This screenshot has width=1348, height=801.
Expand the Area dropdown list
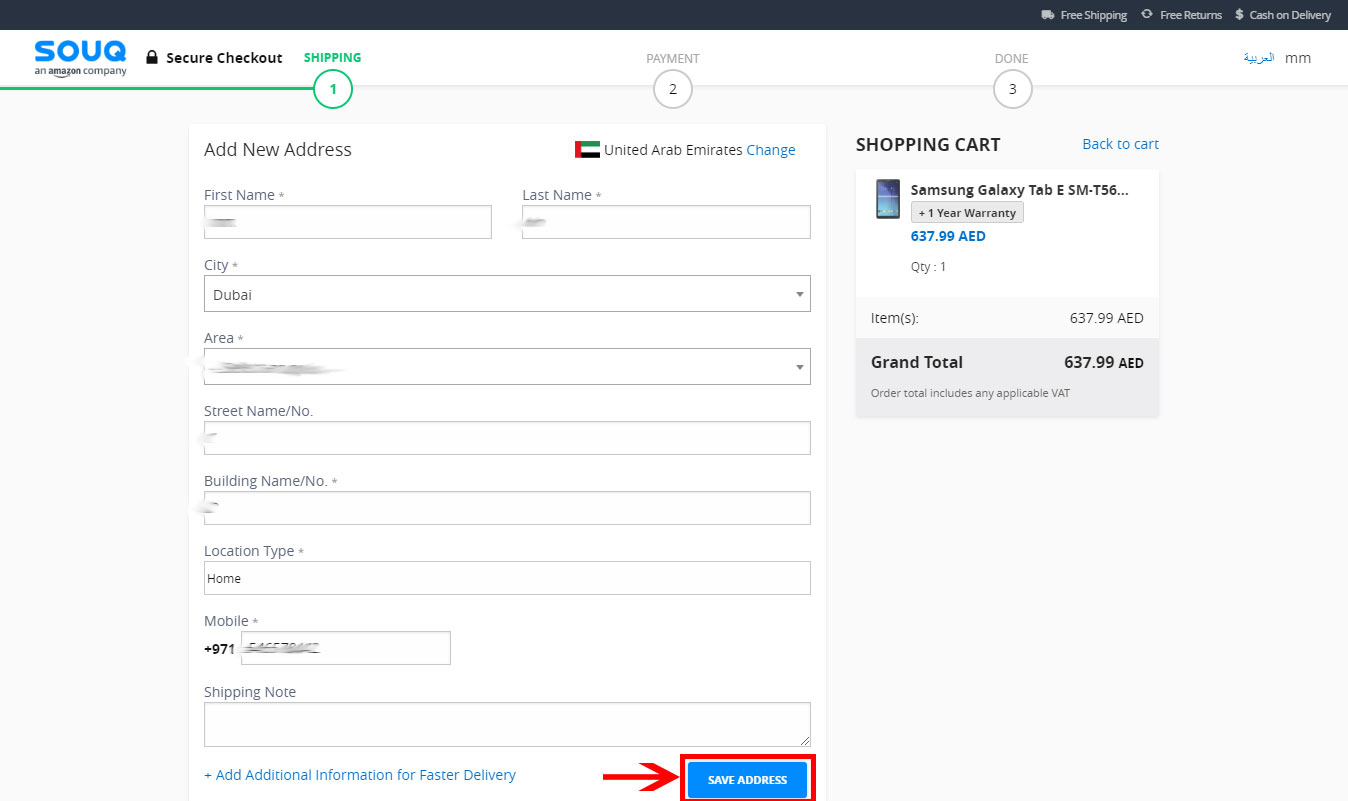point(507,367)
